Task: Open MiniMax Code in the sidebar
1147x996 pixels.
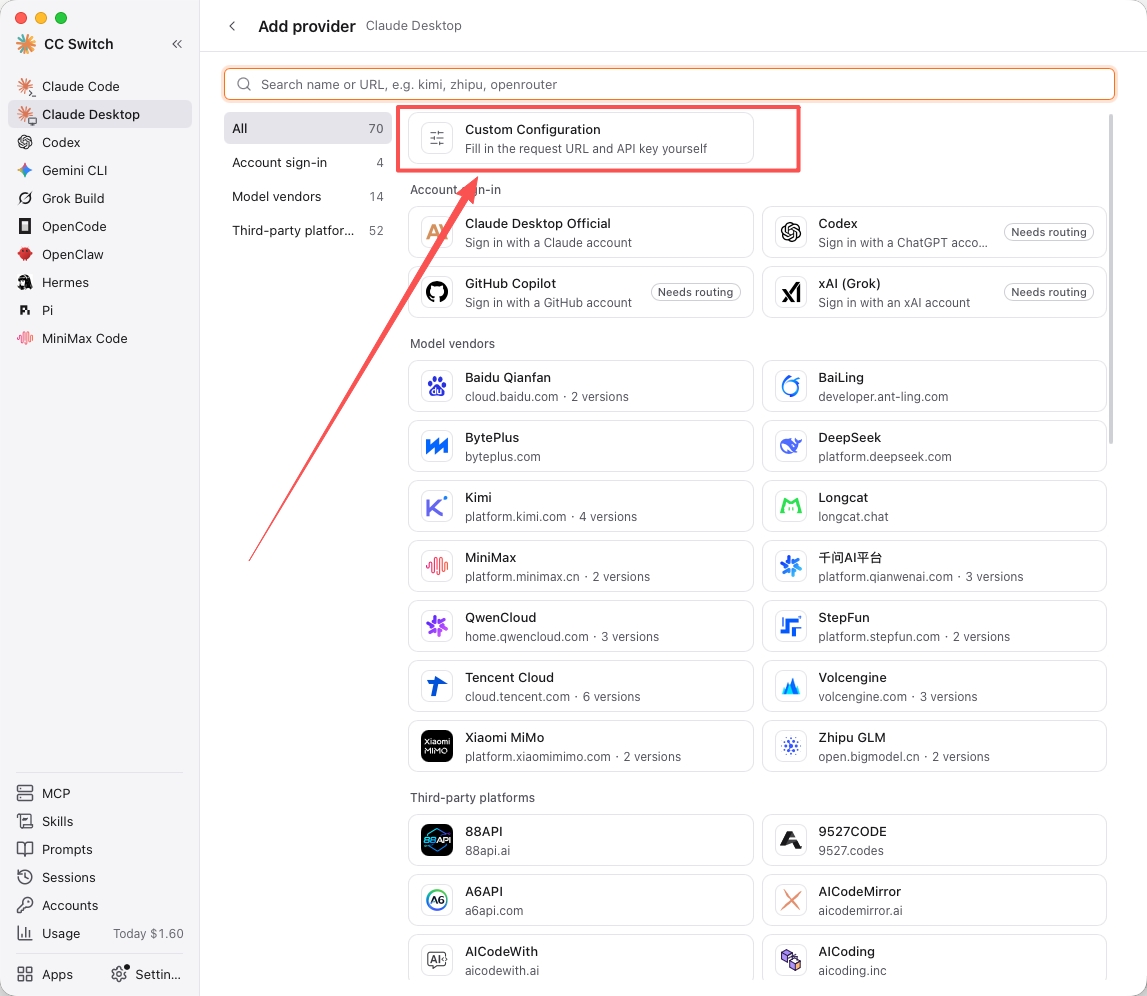Action: coord(99,339)
